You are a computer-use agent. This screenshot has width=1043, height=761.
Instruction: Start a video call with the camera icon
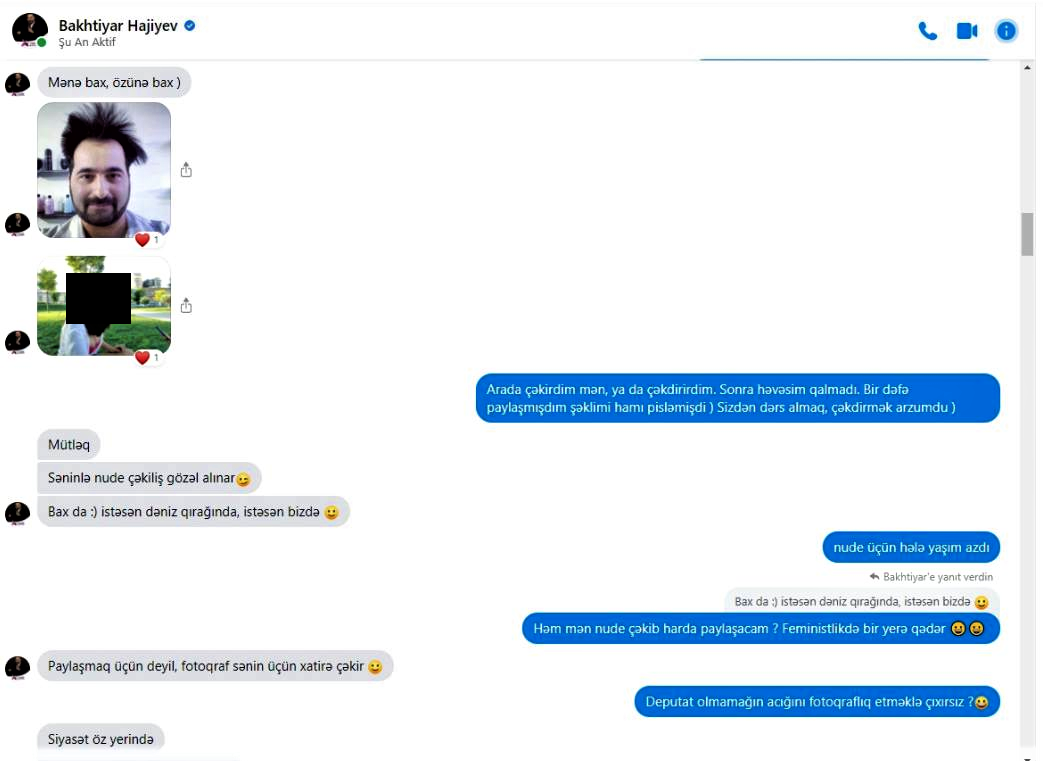(x=967, y=31)
